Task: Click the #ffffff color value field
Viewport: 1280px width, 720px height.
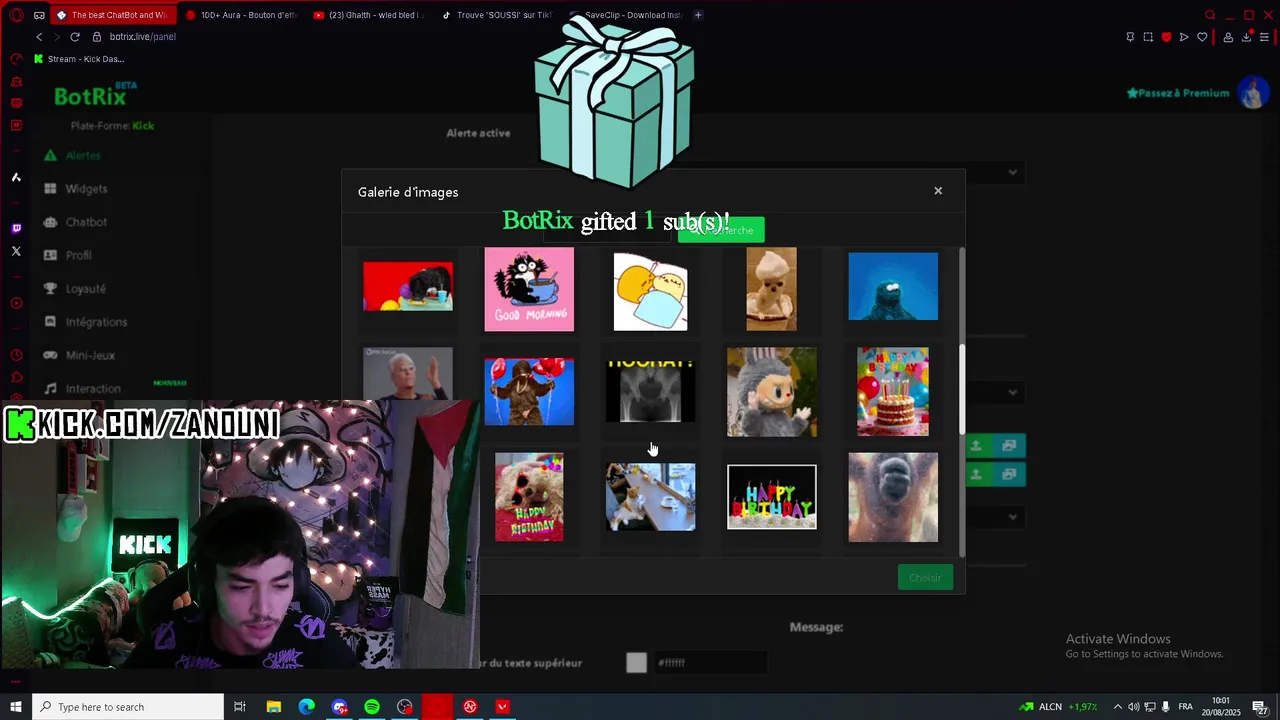Action: 709,662
